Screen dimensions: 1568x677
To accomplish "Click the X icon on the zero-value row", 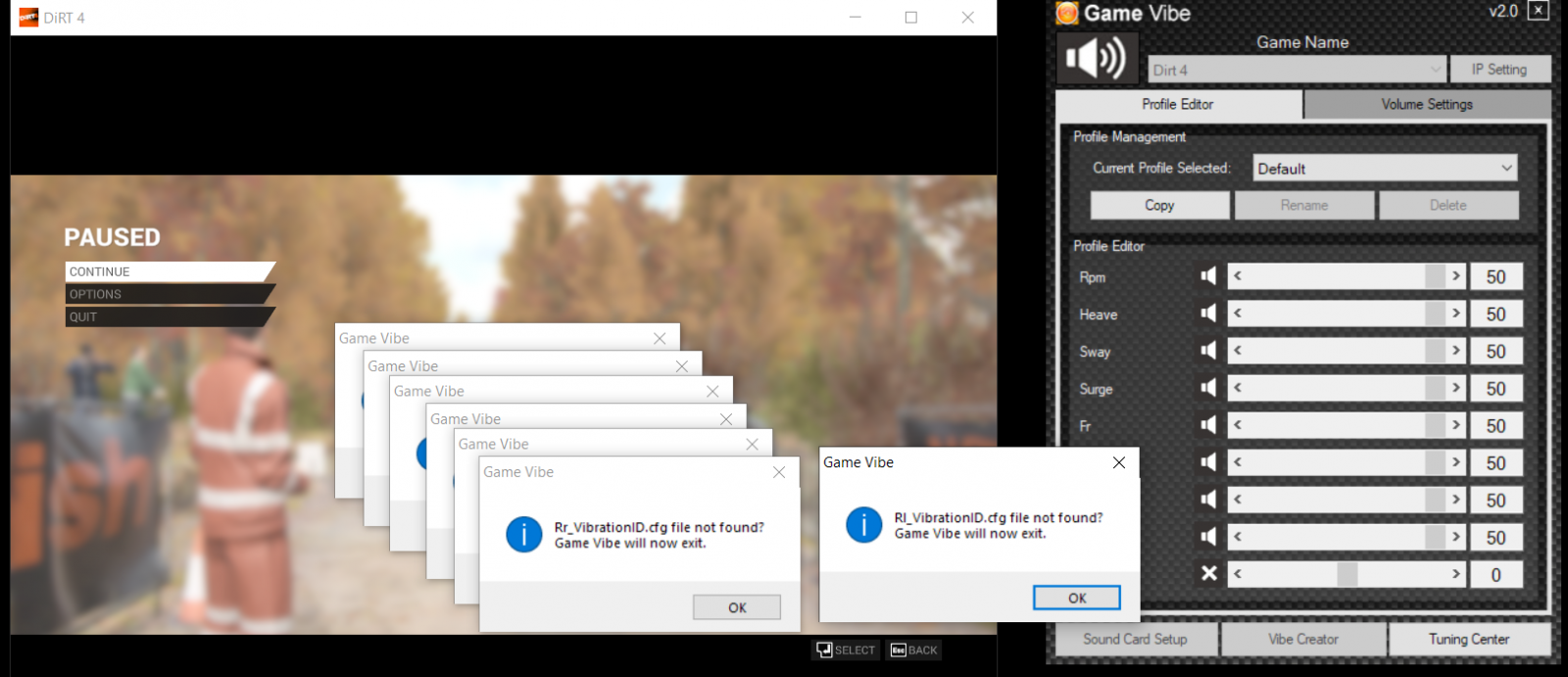I will click(x=1209, y=573).
